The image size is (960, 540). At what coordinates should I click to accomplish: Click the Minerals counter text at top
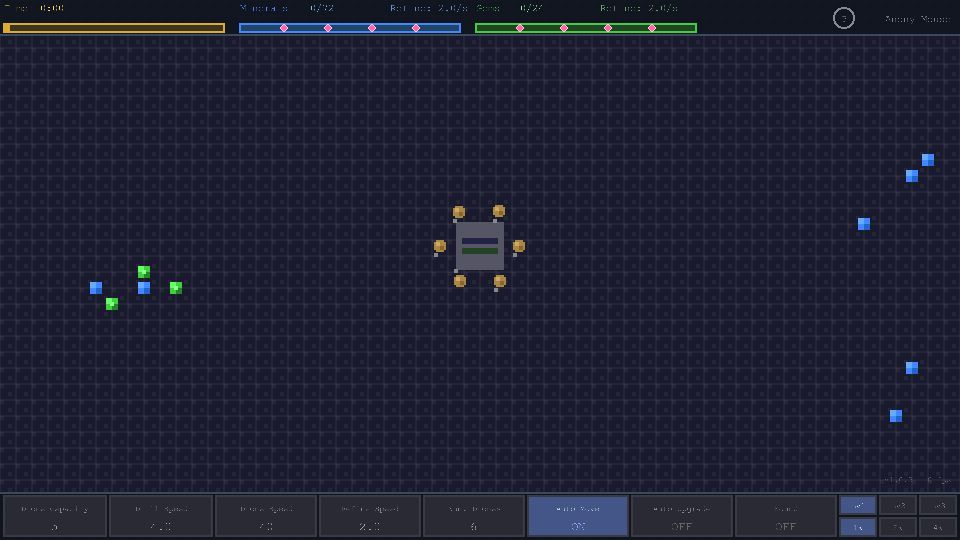[x=287, y=8]
